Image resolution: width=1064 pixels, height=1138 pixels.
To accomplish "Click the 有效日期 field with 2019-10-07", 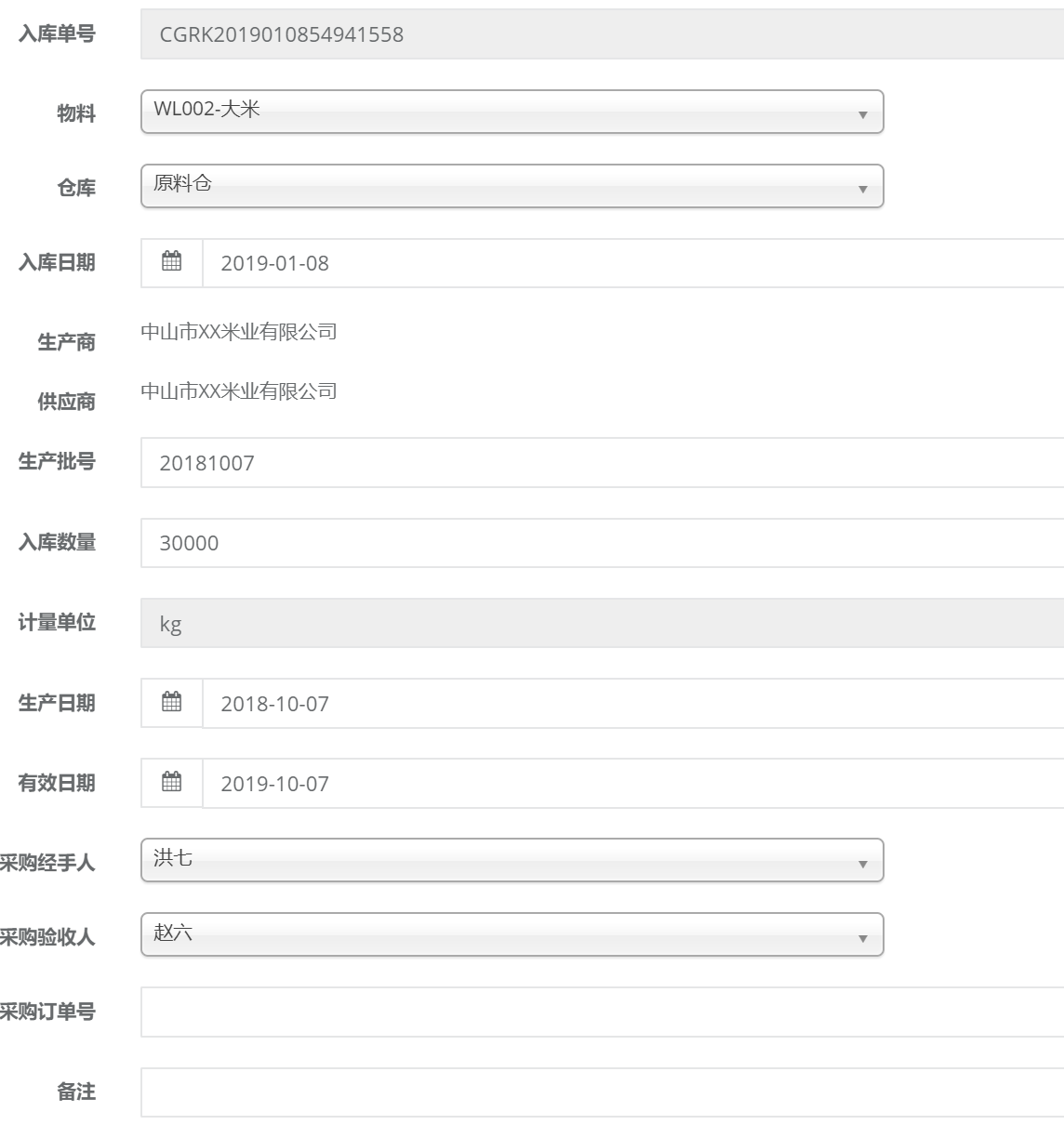I will click(632, 784).
